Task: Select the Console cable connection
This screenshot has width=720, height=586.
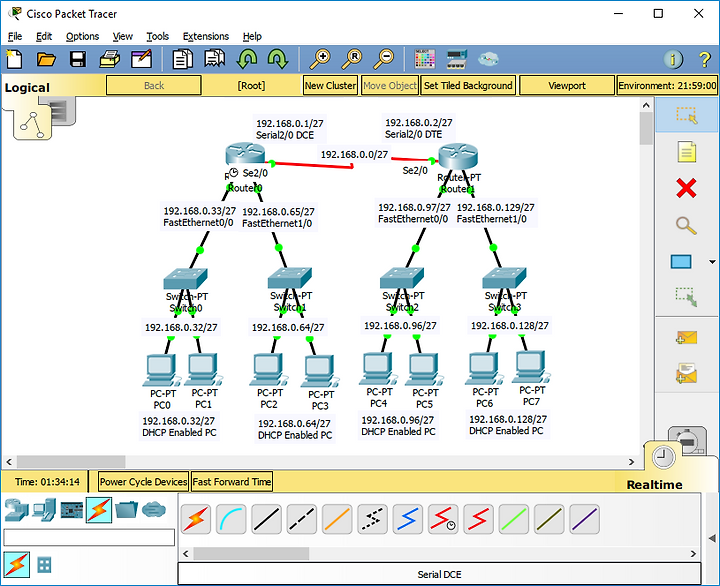Action: click(x=231, y=519)
